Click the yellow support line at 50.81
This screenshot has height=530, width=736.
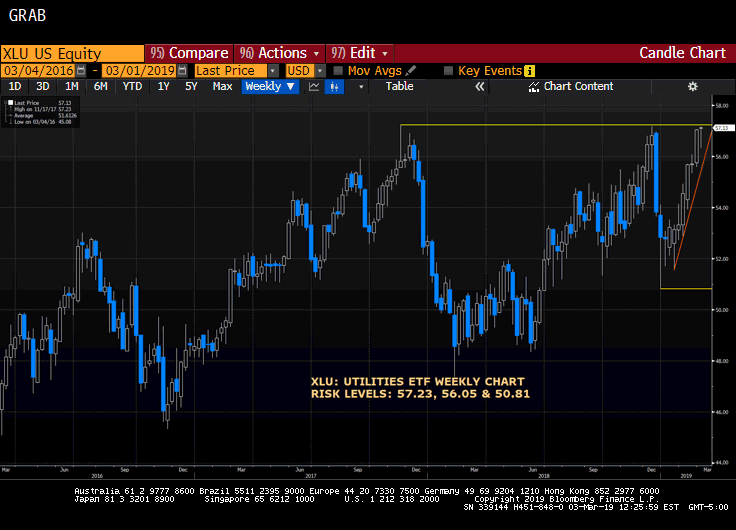pos(686,288)
